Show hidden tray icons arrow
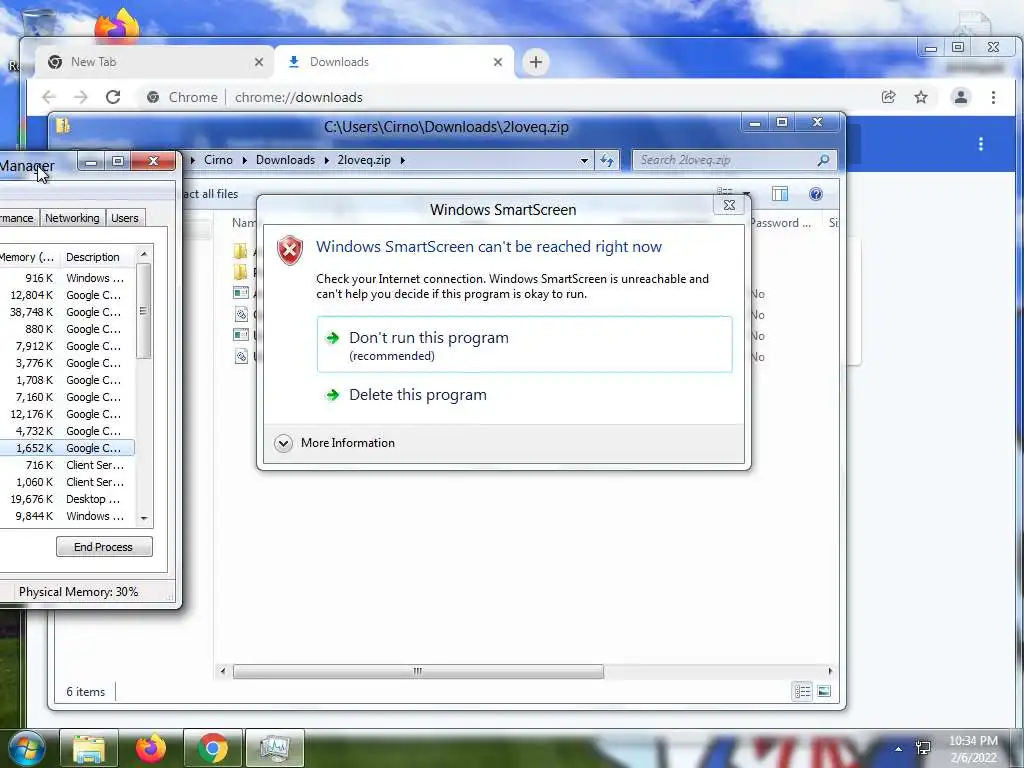Screen dimensions: 1024x768 tap(899, 749)
